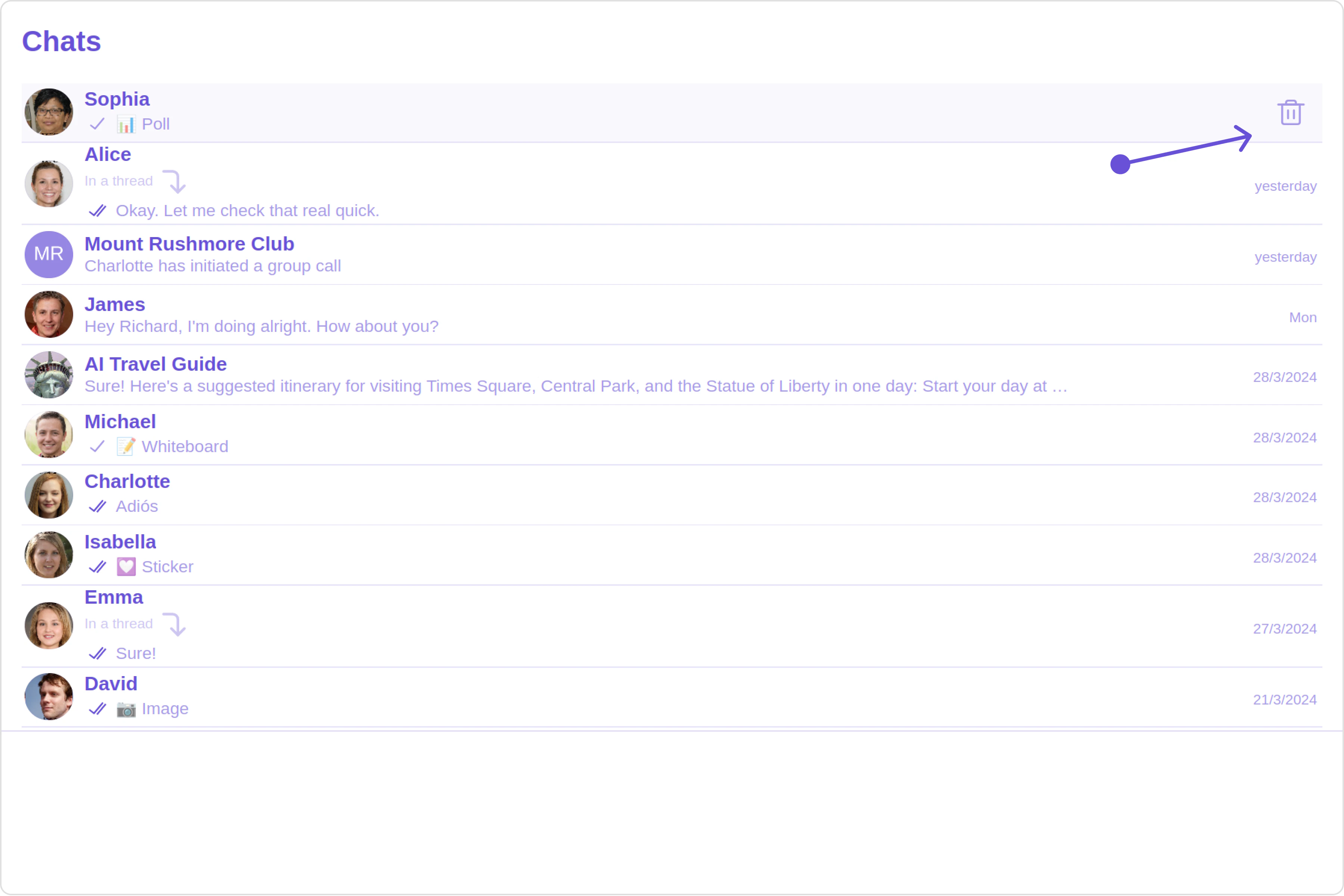Open Sophia's profile photo
The height and width of the screenshot is (896, 1344).
pyautogui.click(x=49, y=112)
